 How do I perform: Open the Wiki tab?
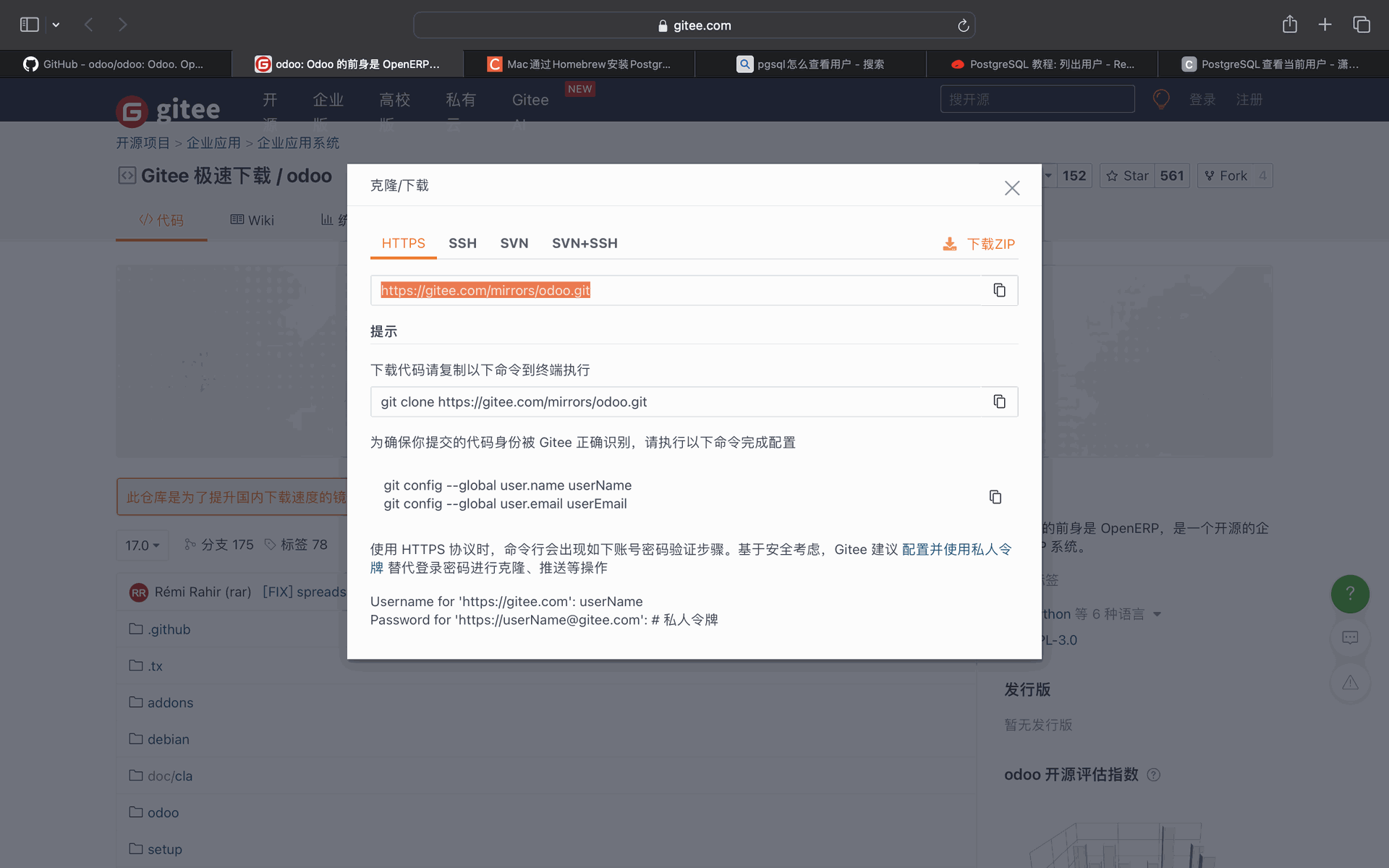(252, 220)
